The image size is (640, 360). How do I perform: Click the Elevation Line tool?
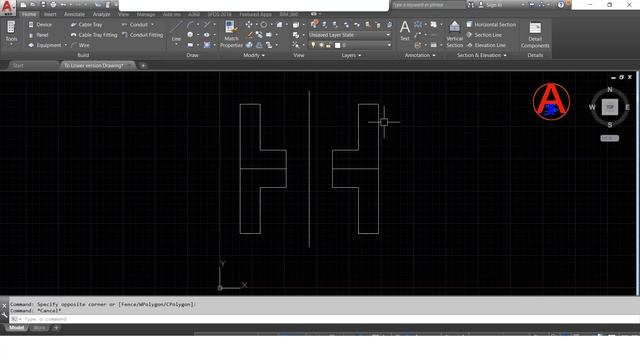(x=486, y=45)
